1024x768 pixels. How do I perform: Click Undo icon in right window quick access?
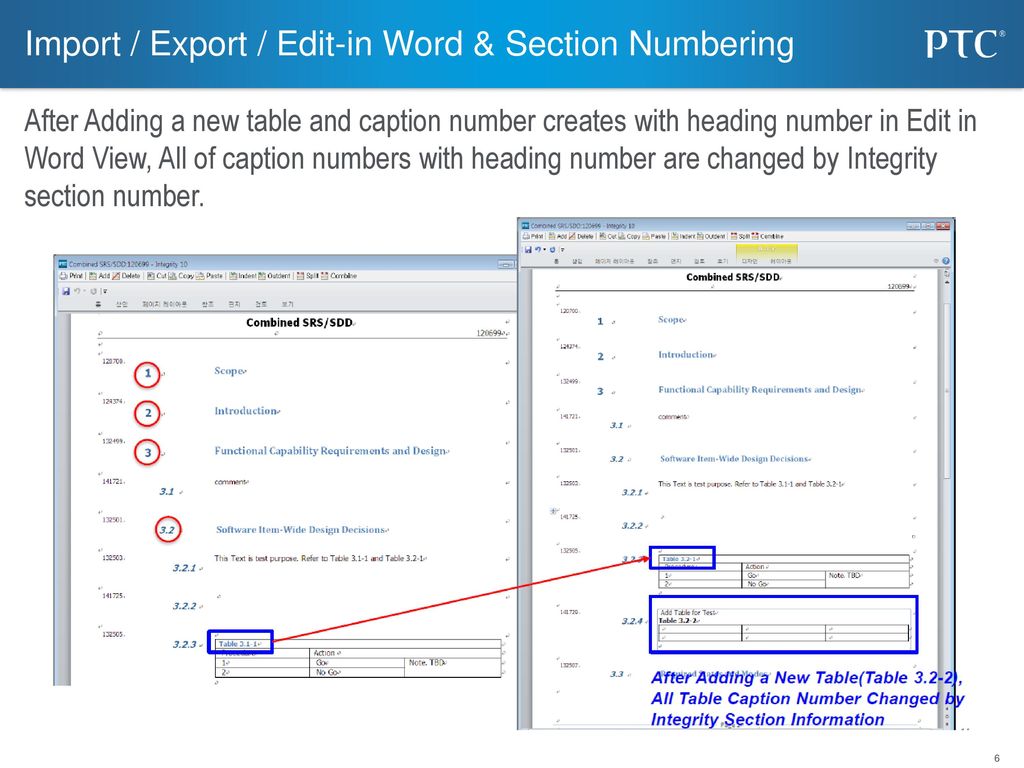point(538,249)
